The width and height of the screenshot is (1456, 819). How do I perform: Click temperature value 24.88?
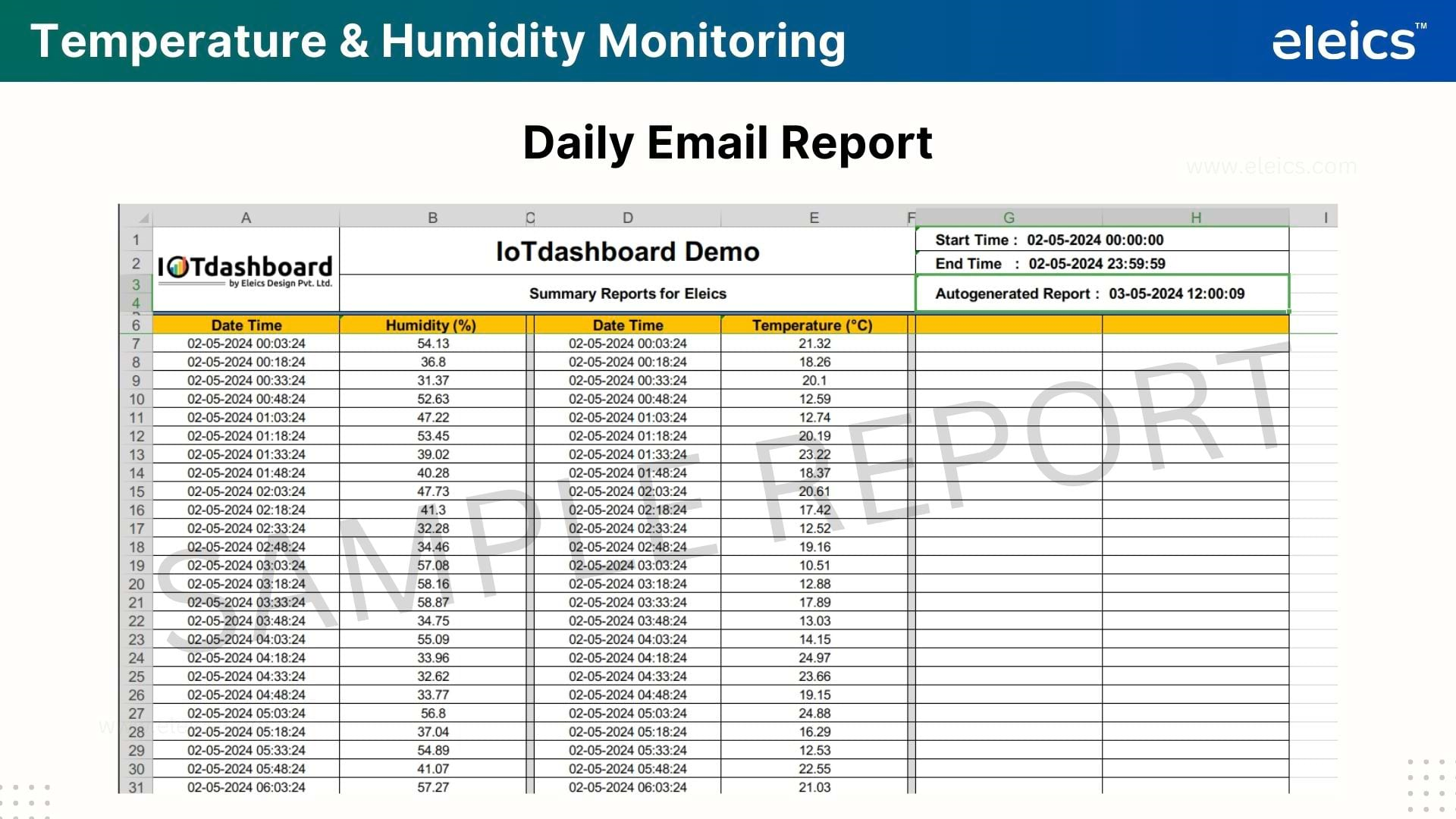point(814,713)
